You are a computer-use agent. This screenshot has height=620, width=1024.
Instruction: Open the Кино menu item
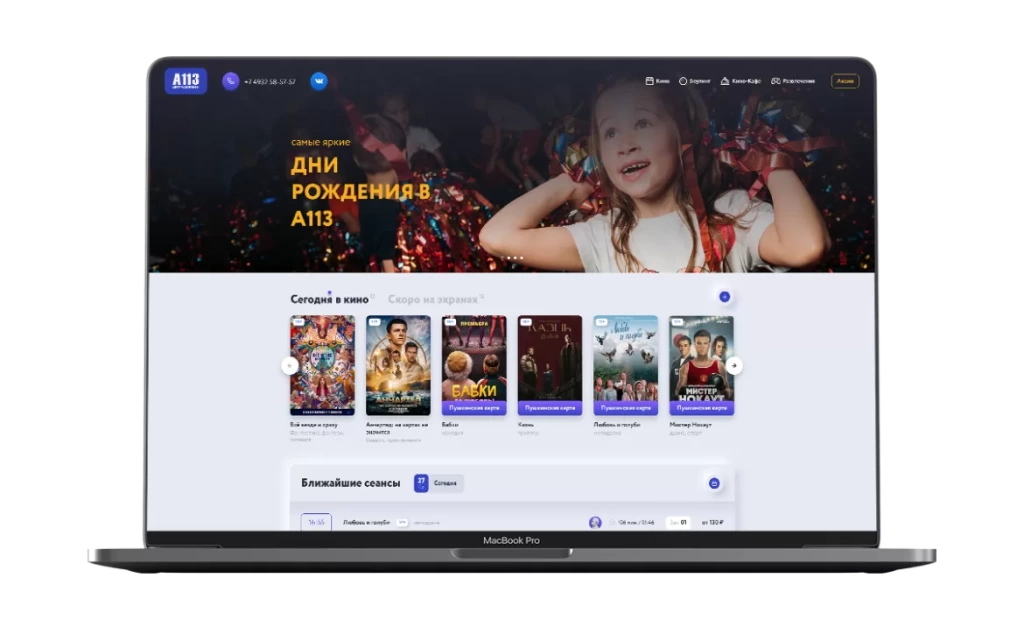(x=658, y=81)
